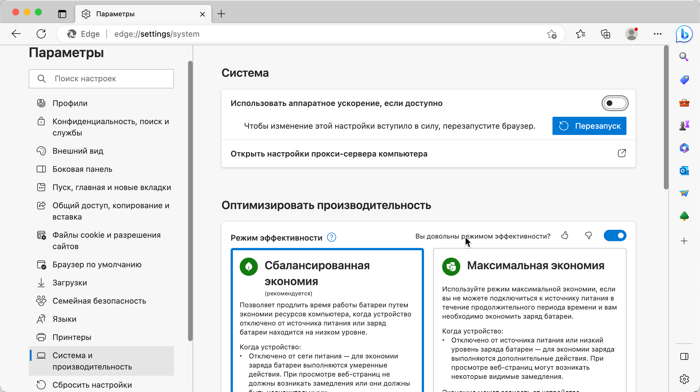Give thumbs up for efficiency mode
The height and width of the screenshot is (392, 700).
(x=565, y=235)
